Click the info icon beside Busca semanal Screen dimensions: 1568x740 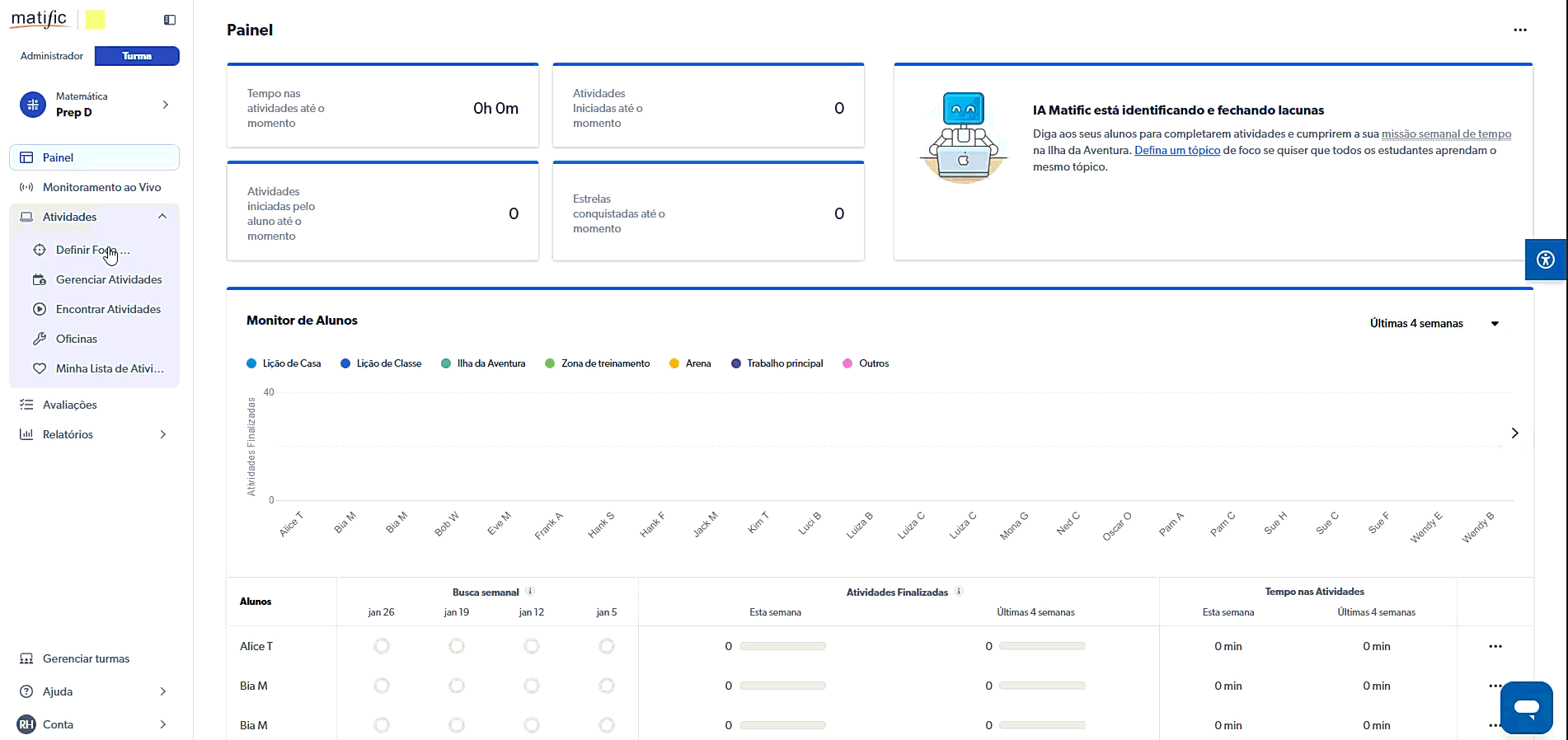click(x=530, y=591)
